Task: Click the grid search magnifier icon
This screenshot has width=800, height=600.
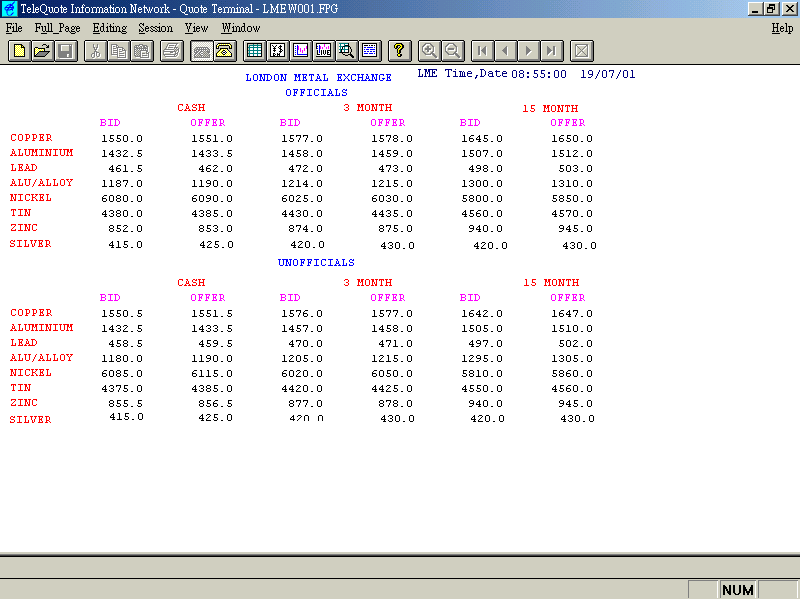Action: (x=346, y=51)
